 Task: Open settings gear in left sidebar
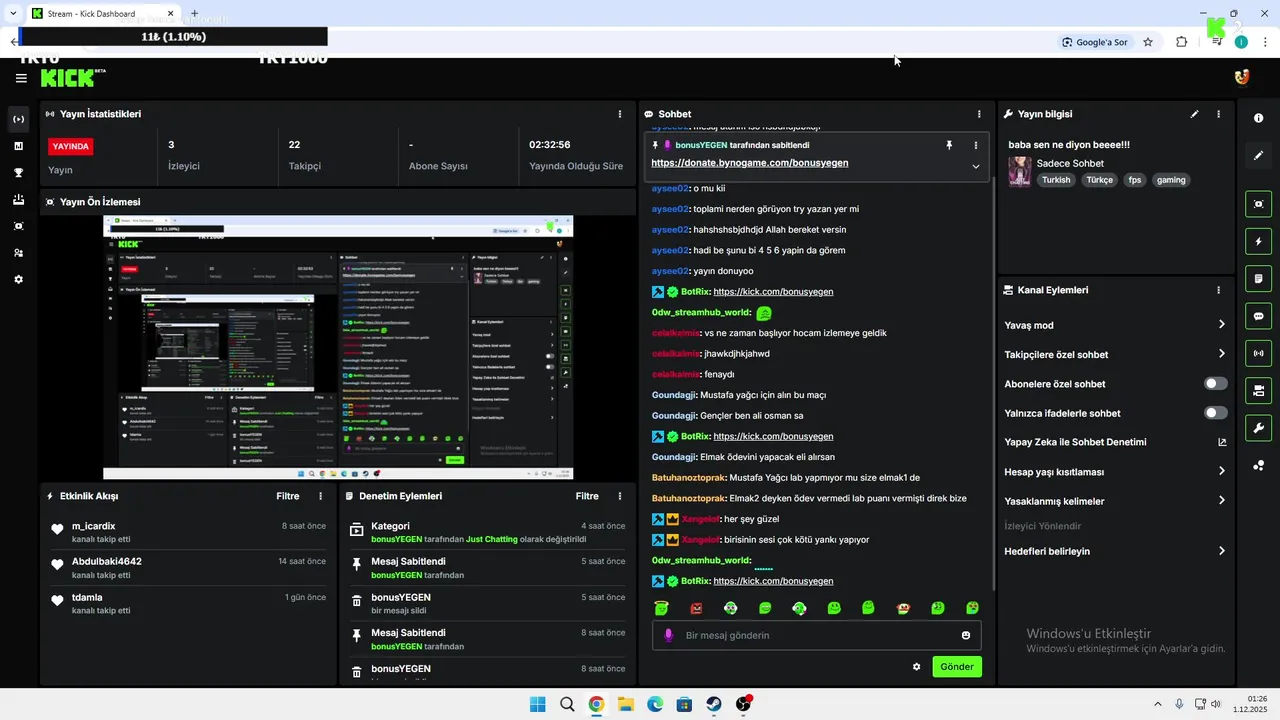[x=18, y=280]
